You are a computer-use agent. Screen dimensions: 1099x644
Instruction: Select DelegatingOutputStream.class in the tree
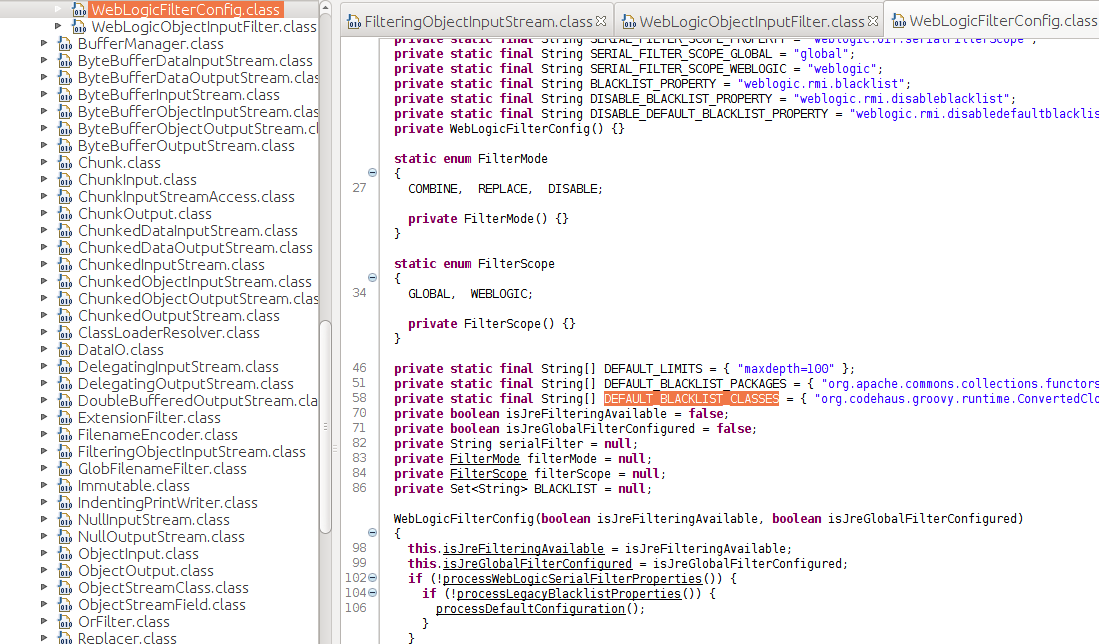tap(185, 384)
